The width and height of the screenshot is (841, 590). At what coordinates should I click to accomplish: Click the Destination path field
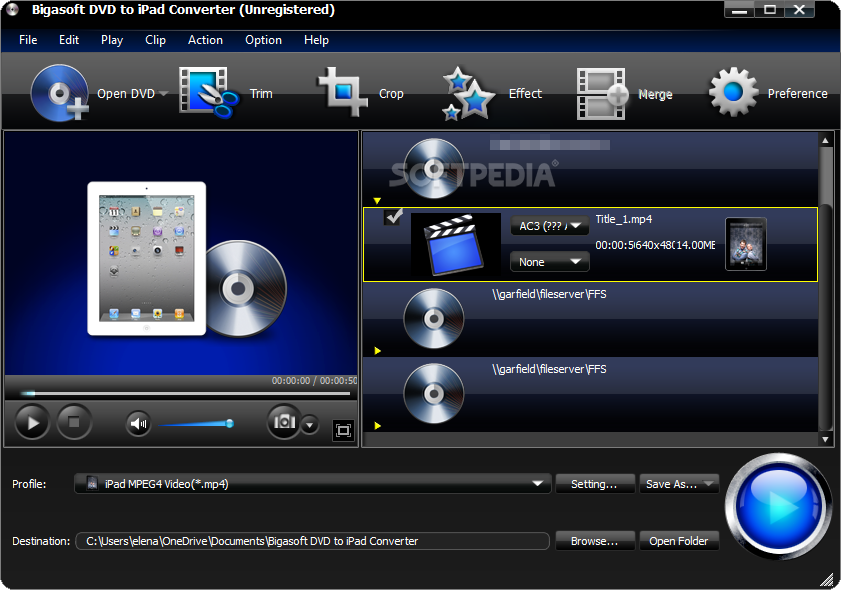(313, 541)
